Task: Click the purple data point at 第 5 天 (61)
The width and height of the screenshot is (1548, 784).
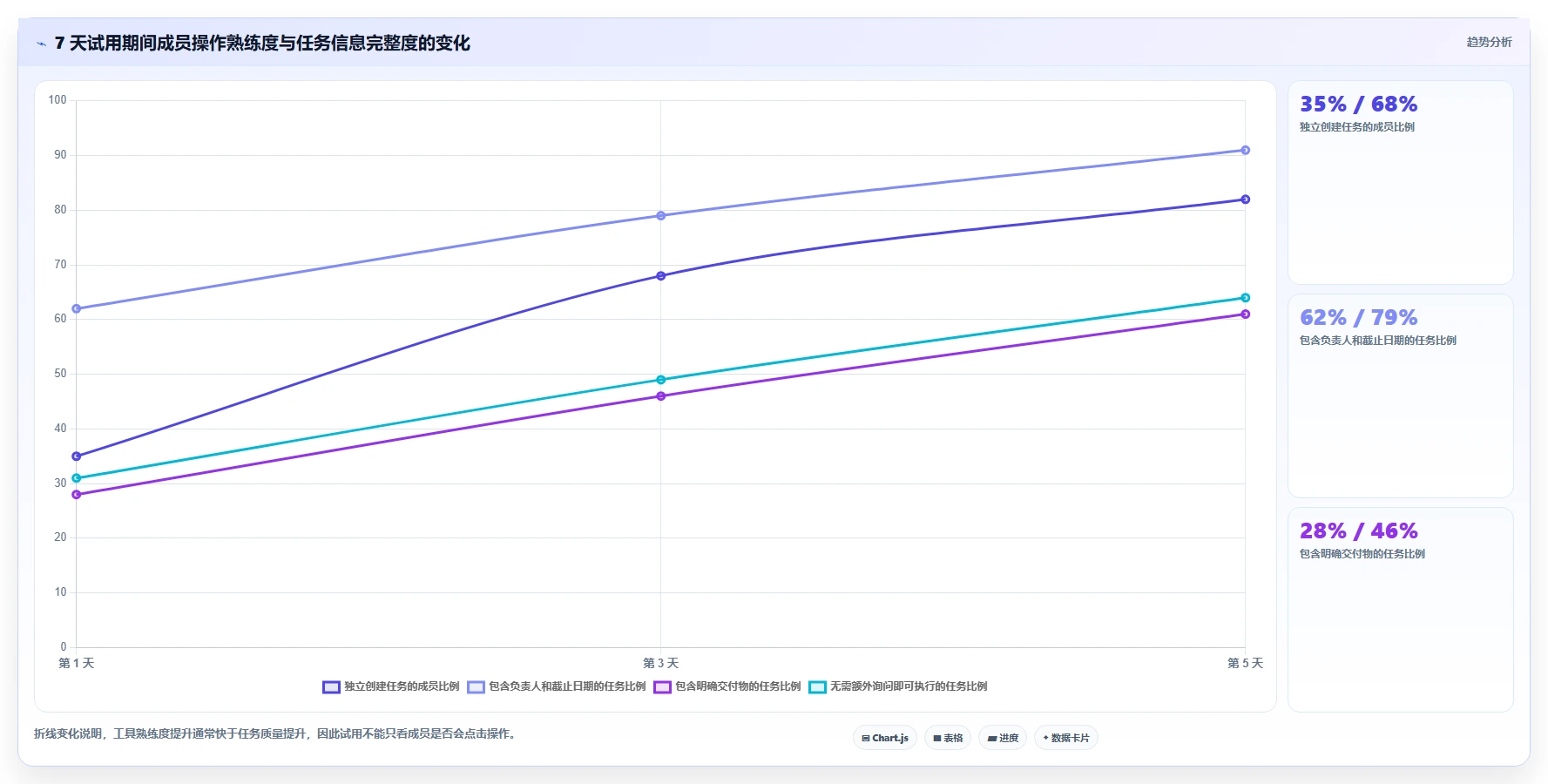Action: [1245, 314]
